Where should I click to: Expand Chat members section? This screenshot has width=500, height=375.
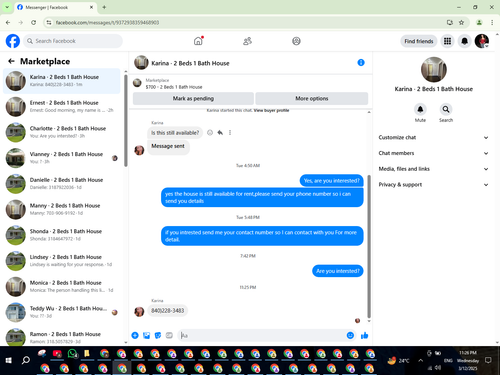(433, 153)
